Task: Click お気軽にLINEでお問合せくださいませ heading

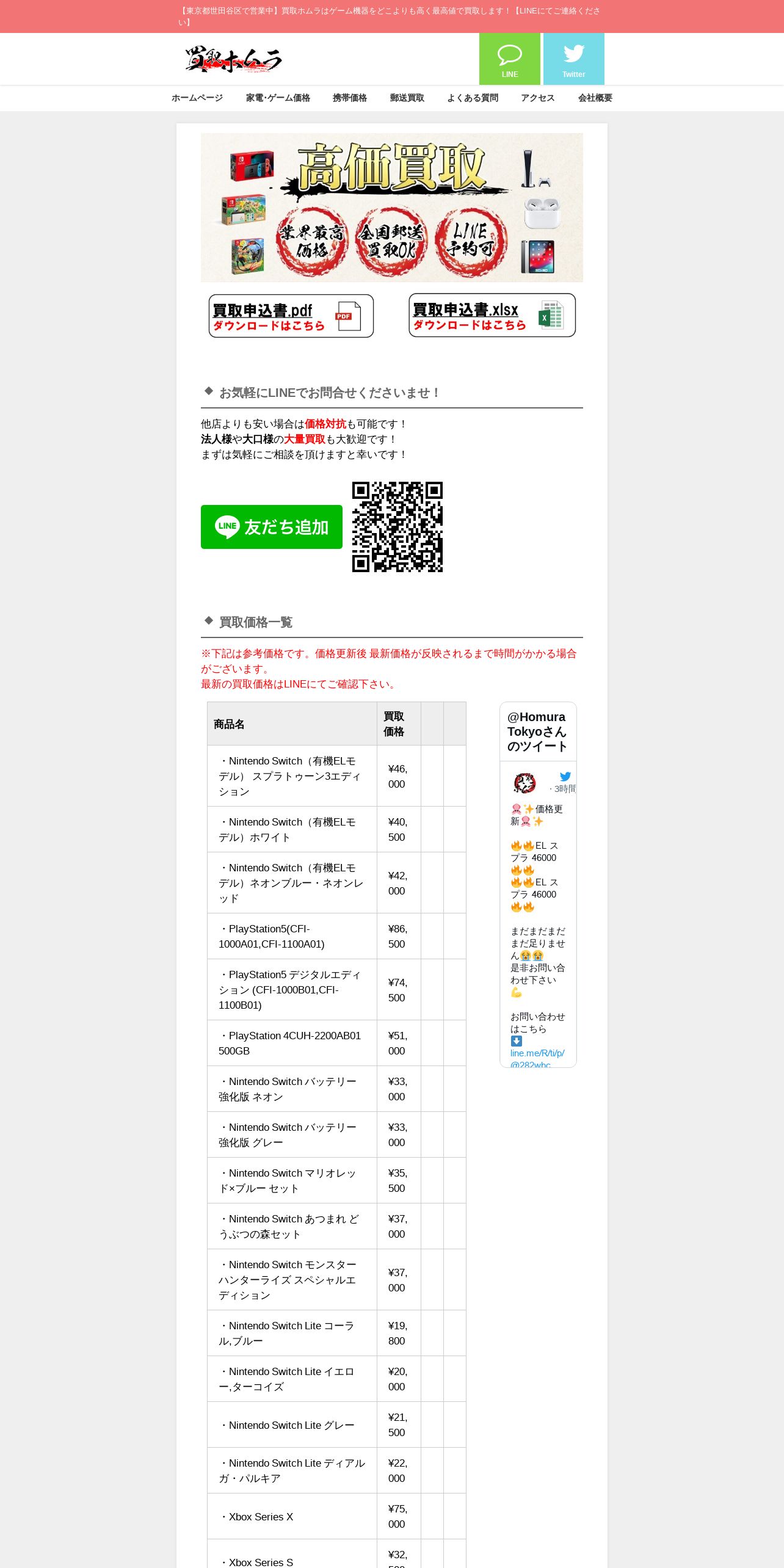Action: [330, 393]
